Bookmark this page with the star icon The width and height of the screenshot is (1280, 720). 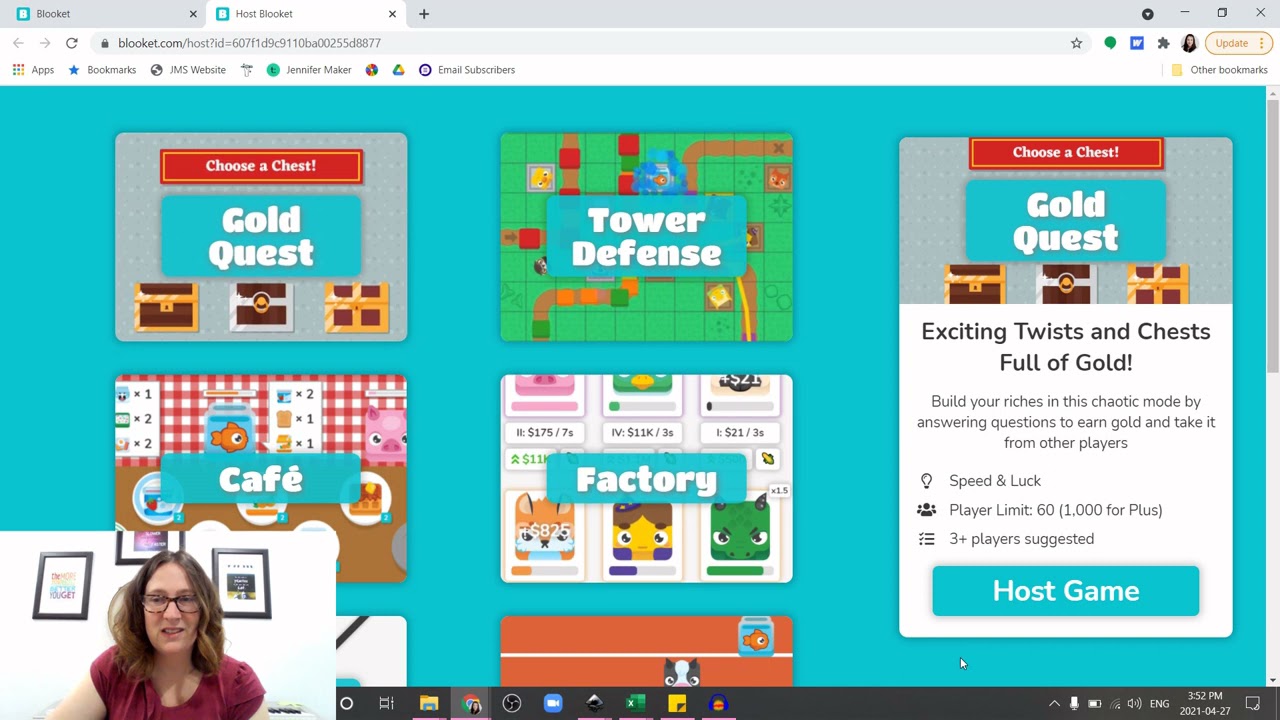[x=1076, y=43]
